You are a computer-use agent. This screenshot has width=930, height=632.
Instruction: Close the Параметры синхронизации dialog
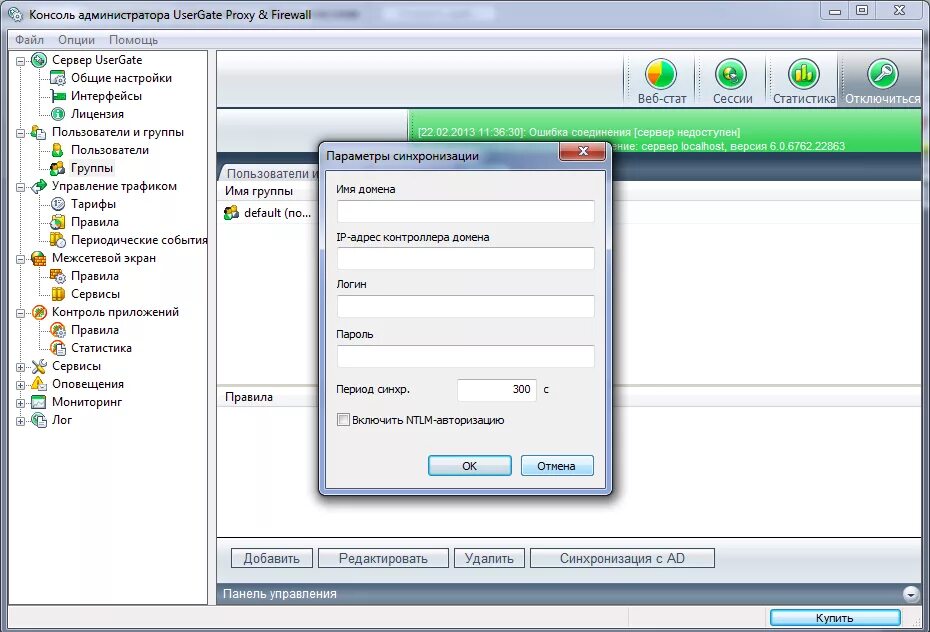tap(582, 151)
